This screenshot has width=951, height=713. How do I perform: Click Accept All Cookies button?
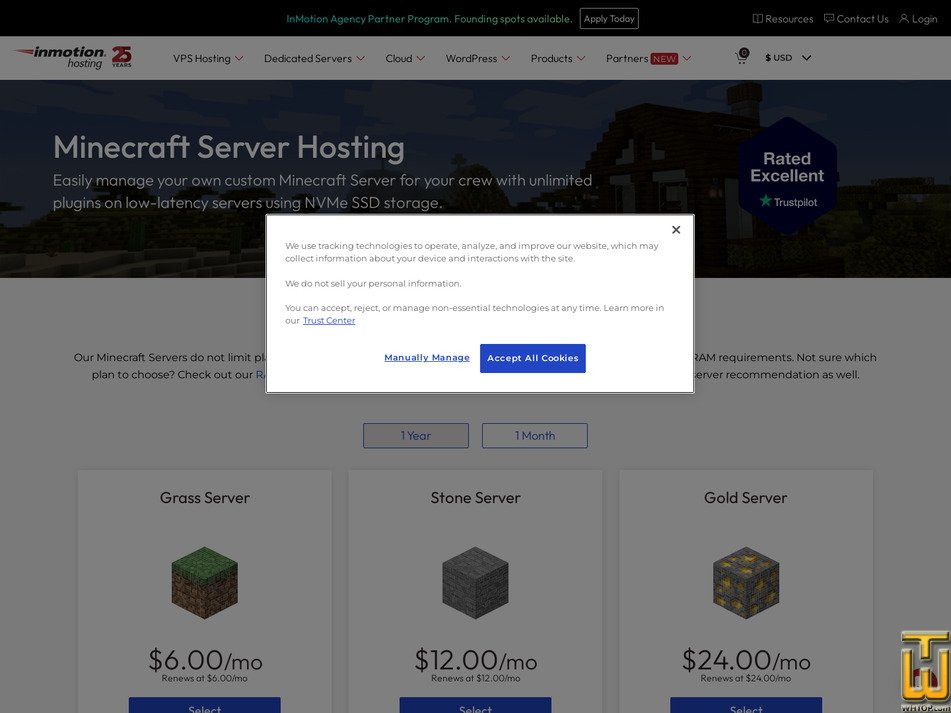[533, 358]
